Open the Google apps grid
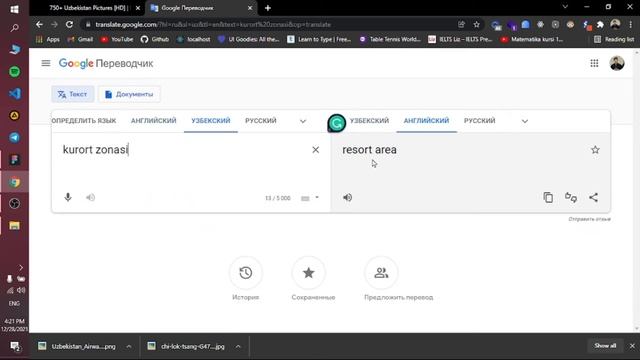 coord(594,63)
